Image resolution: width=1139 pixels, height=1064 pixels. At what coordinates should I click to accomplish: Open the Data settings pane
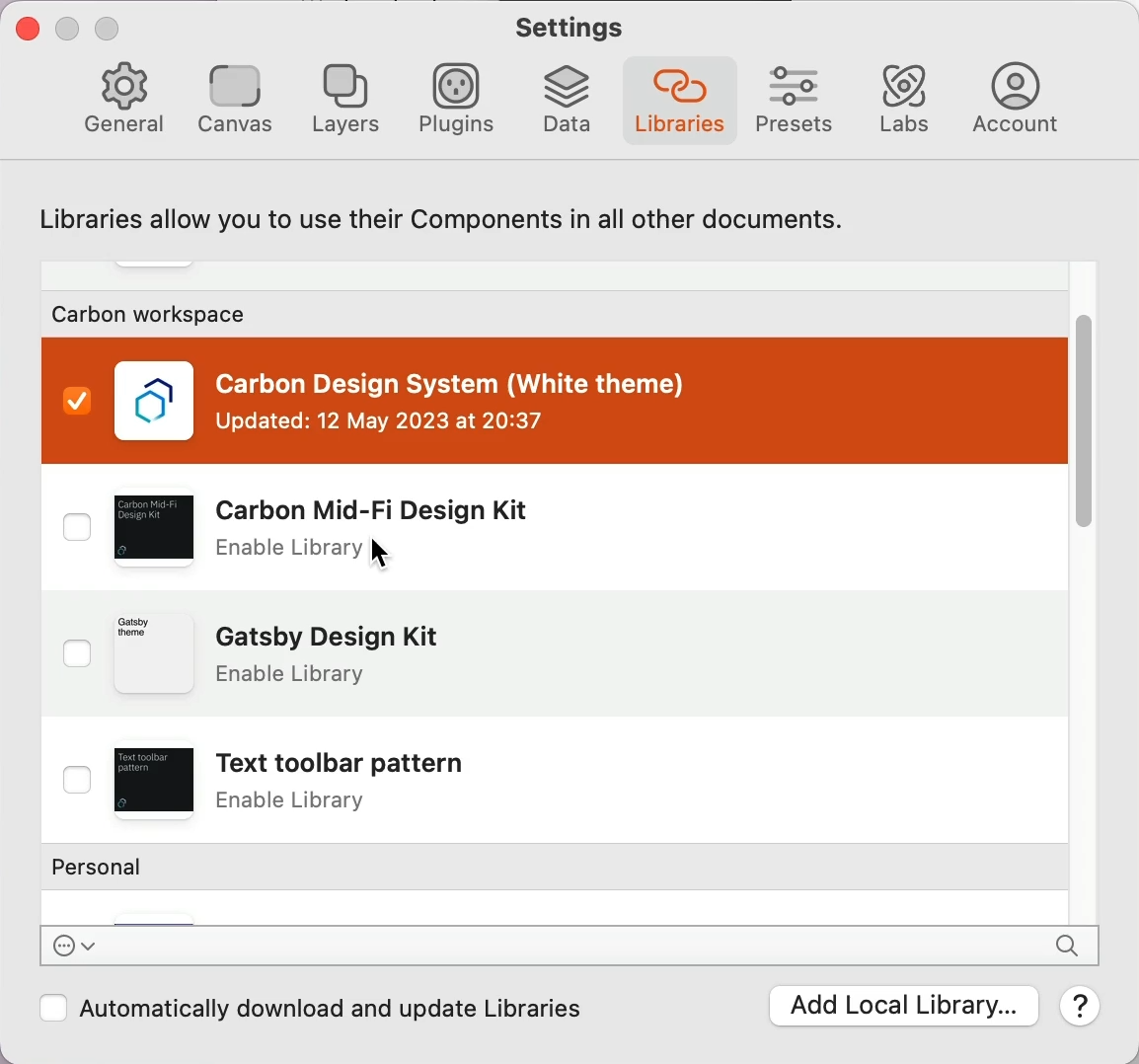pos(569,100)
